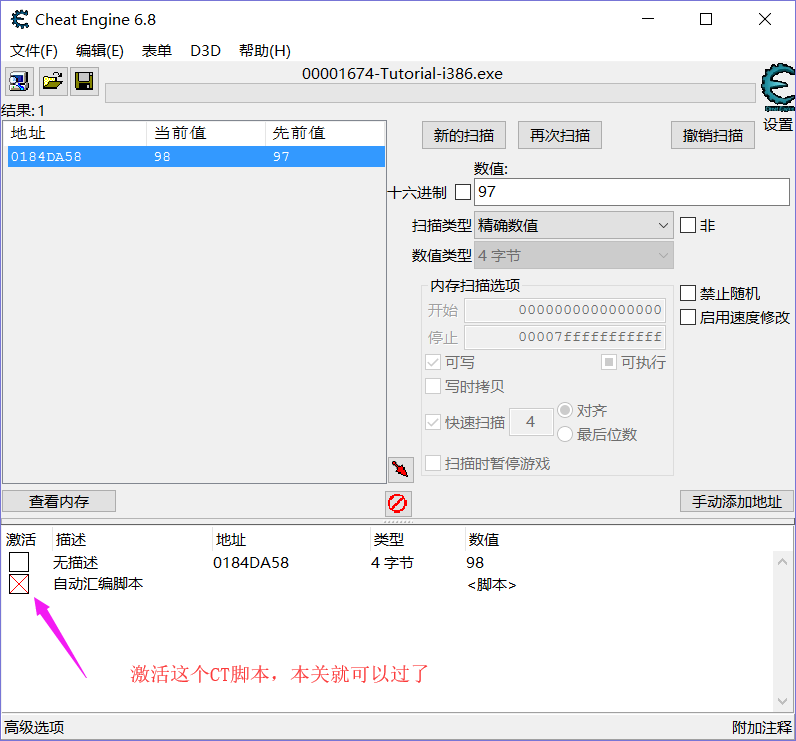The height and width of the screenshot is (741, 796).
Task: Click the 地址 column header in results
Action: click(75, 133)
